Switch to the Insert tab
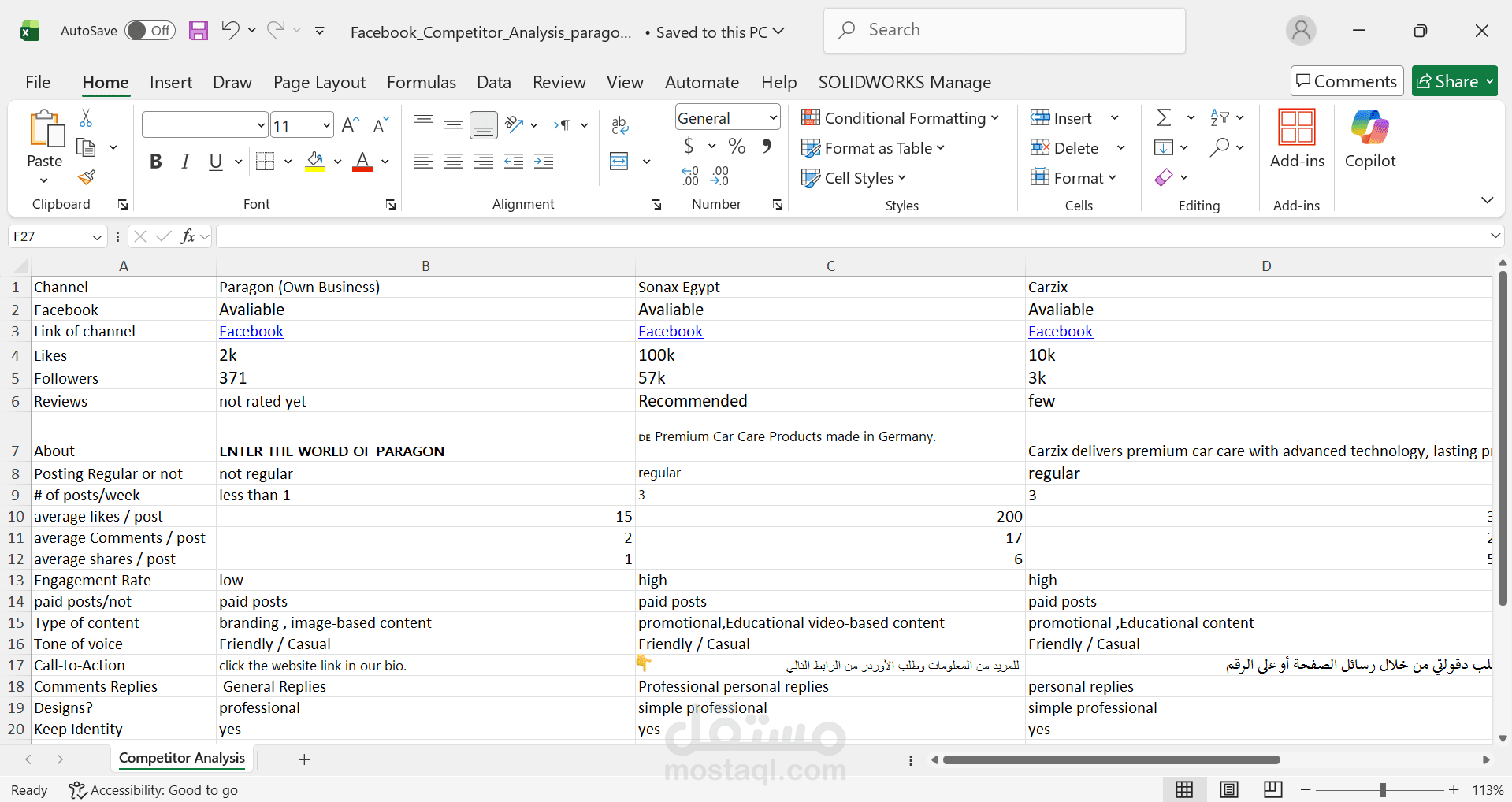1512x802 pixels. pos(171,83)
